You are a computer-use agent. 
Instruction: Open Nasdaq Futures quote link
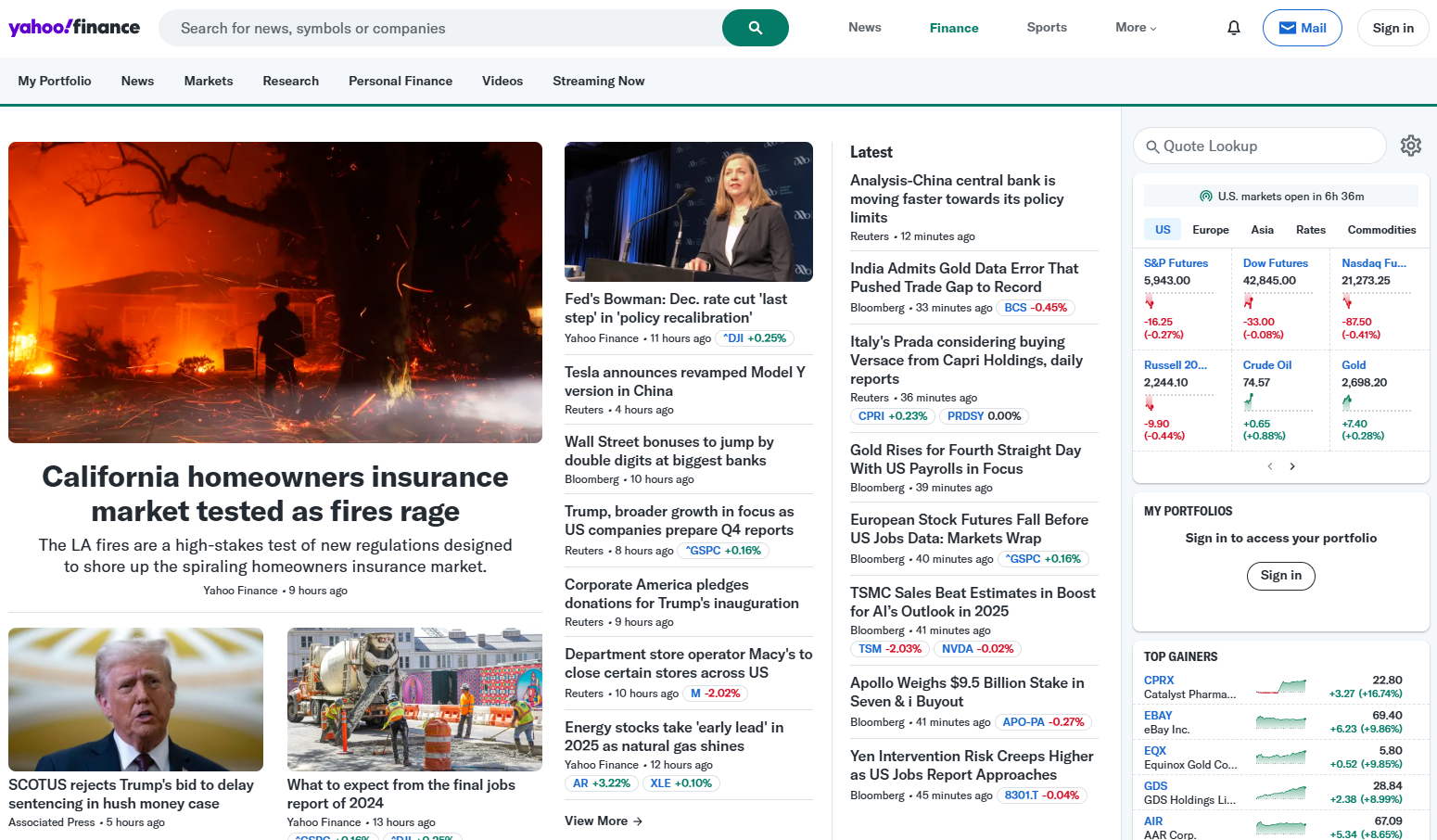pyautogui.click(x=1374, y=263)
